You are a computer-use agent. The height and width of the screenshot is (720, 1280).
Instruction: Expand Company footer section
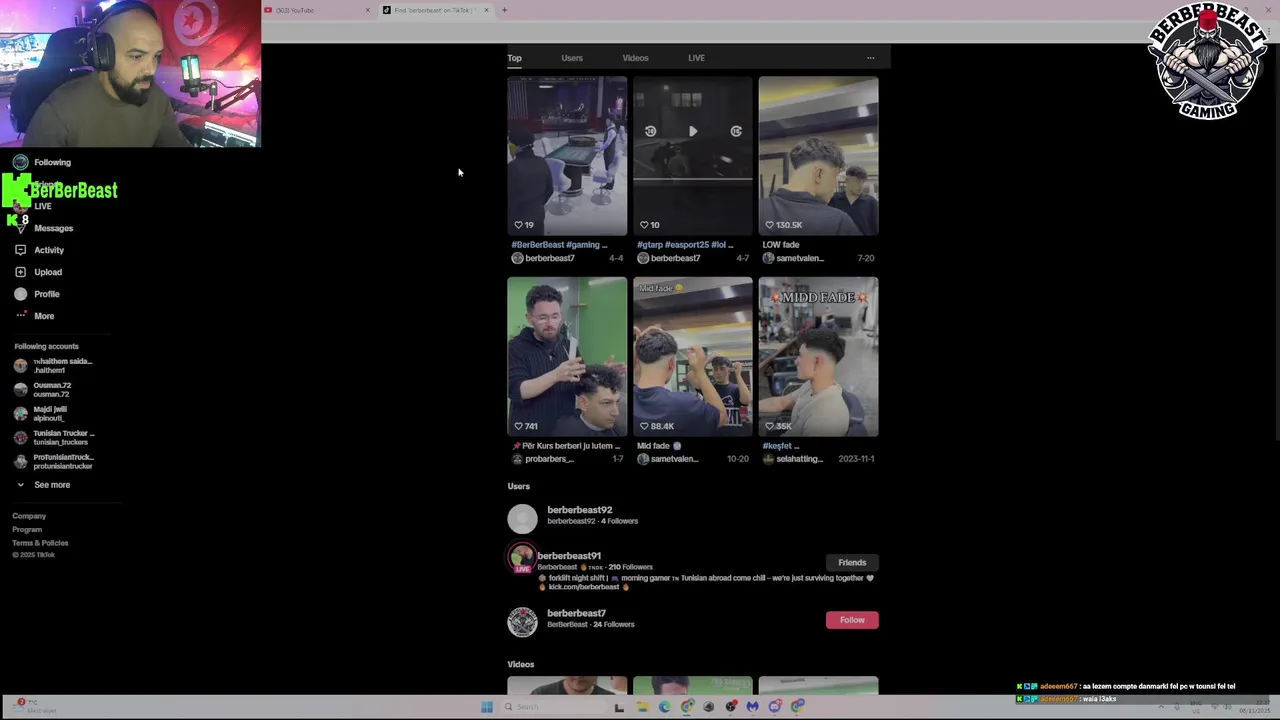[29, 516]
